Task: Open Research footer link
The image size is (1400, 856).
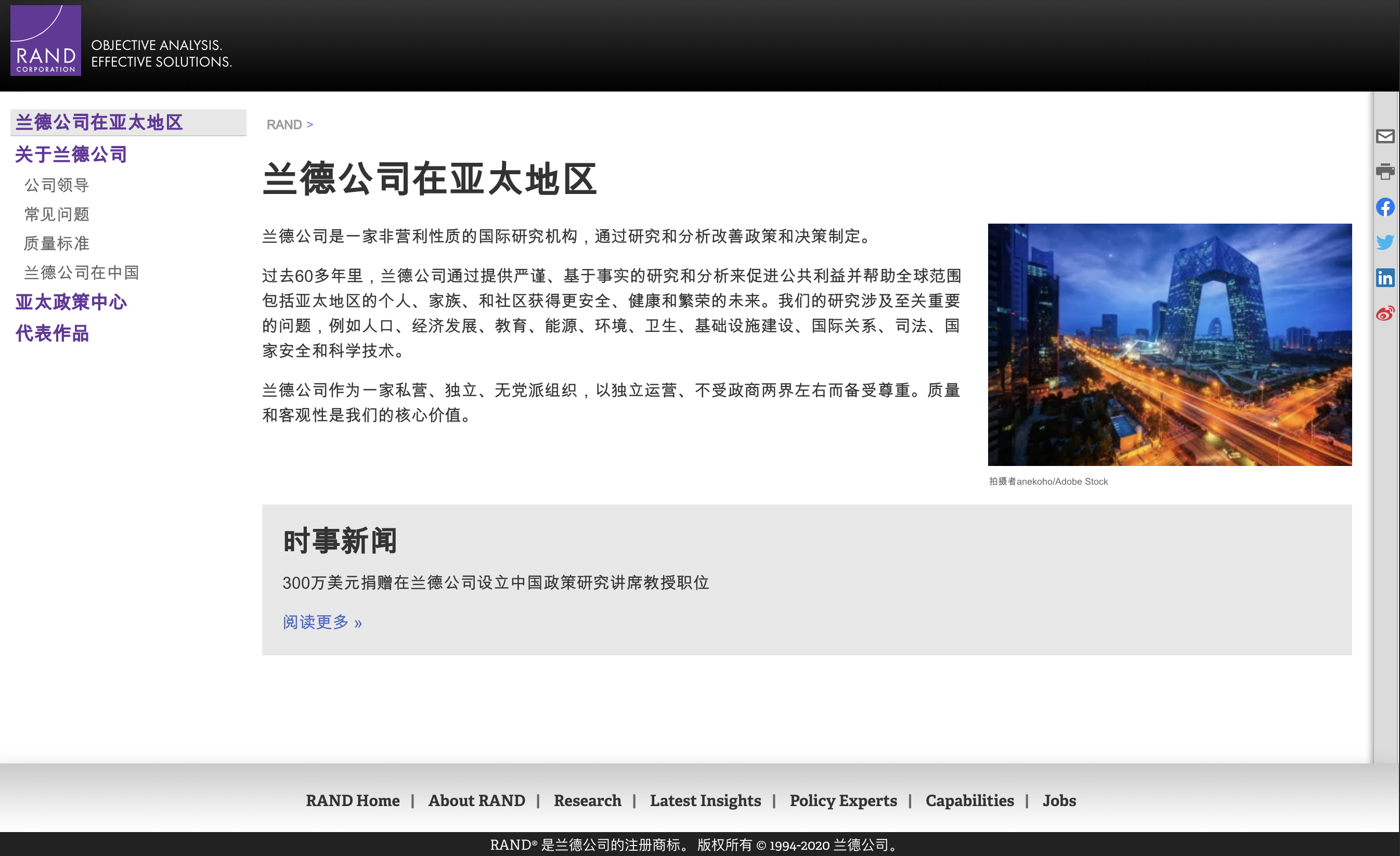Action: 588,800
